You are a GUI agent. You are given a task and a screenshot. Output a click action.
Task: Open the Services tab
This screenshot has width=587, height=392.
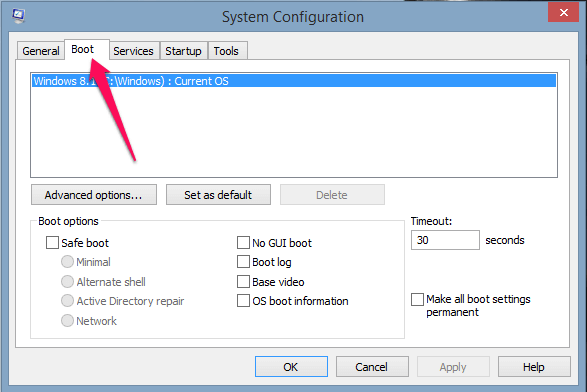point(134,51)
